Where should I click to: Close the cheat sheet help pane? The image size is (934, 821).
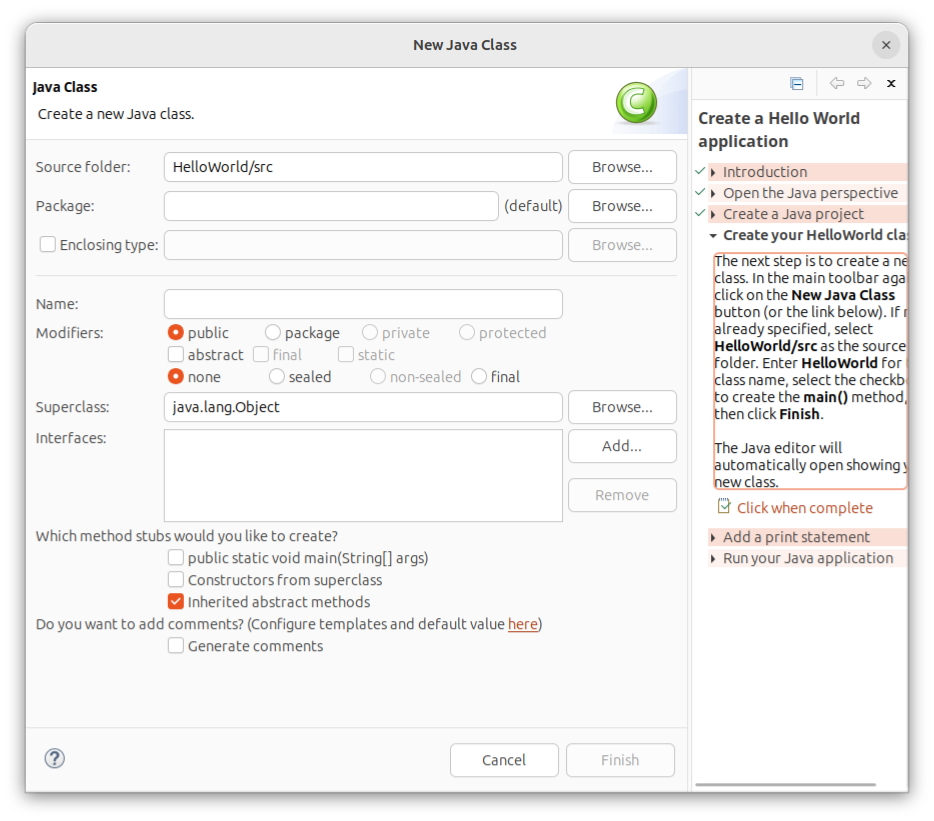(x=891, y=83)
